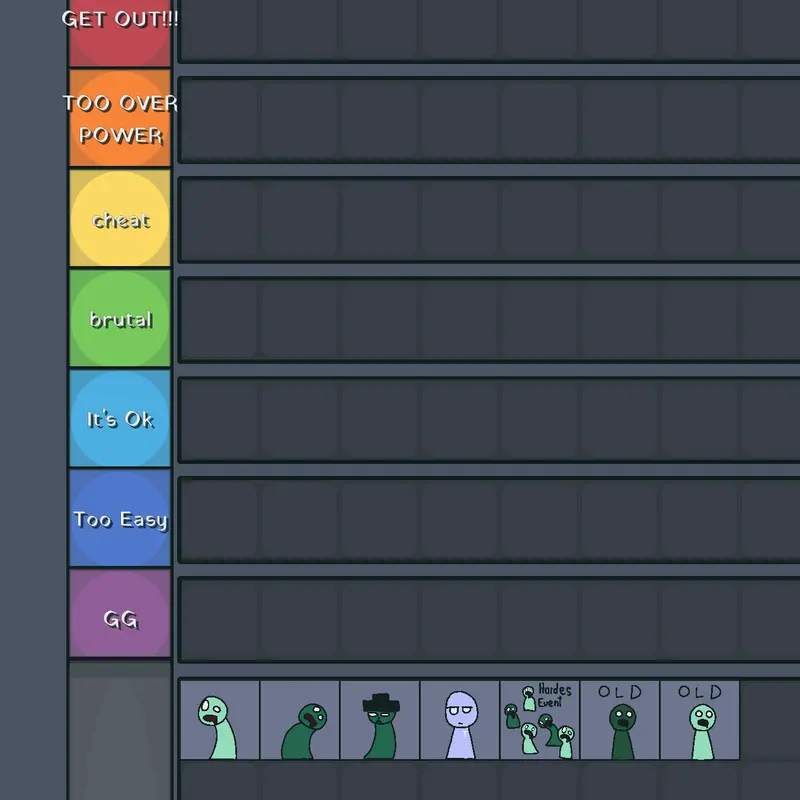This screenshot has height=800, width=800.
Task: Click the purple GG tier label
Action: click(120, 613)
